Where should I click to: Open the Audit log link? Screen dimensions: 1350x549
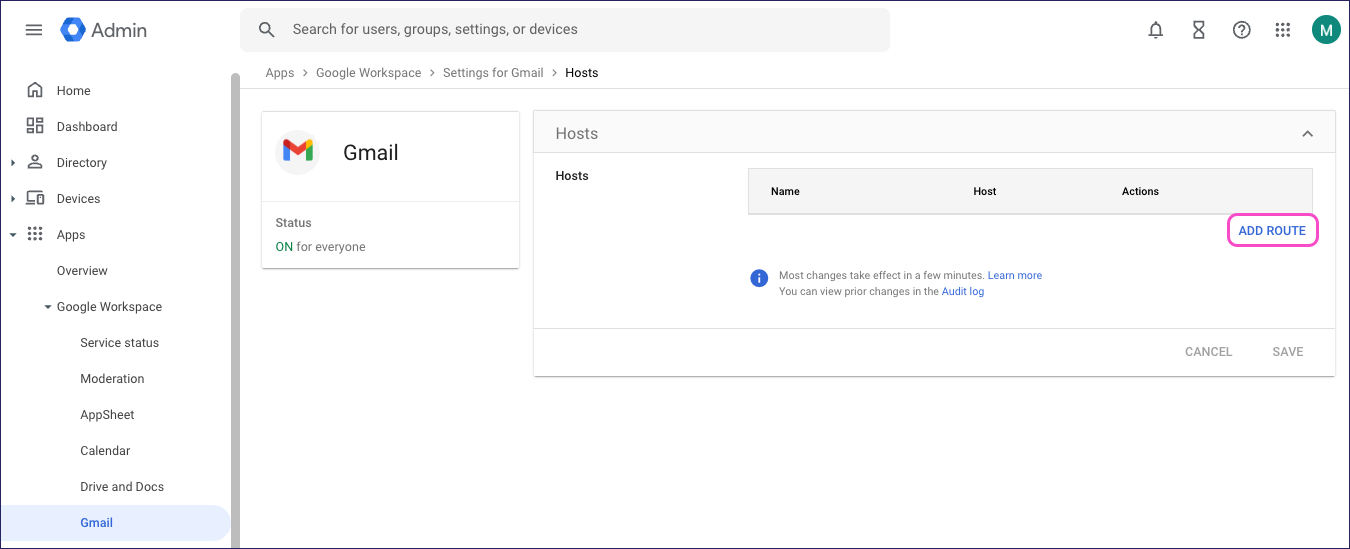click(x=962, y=292)
